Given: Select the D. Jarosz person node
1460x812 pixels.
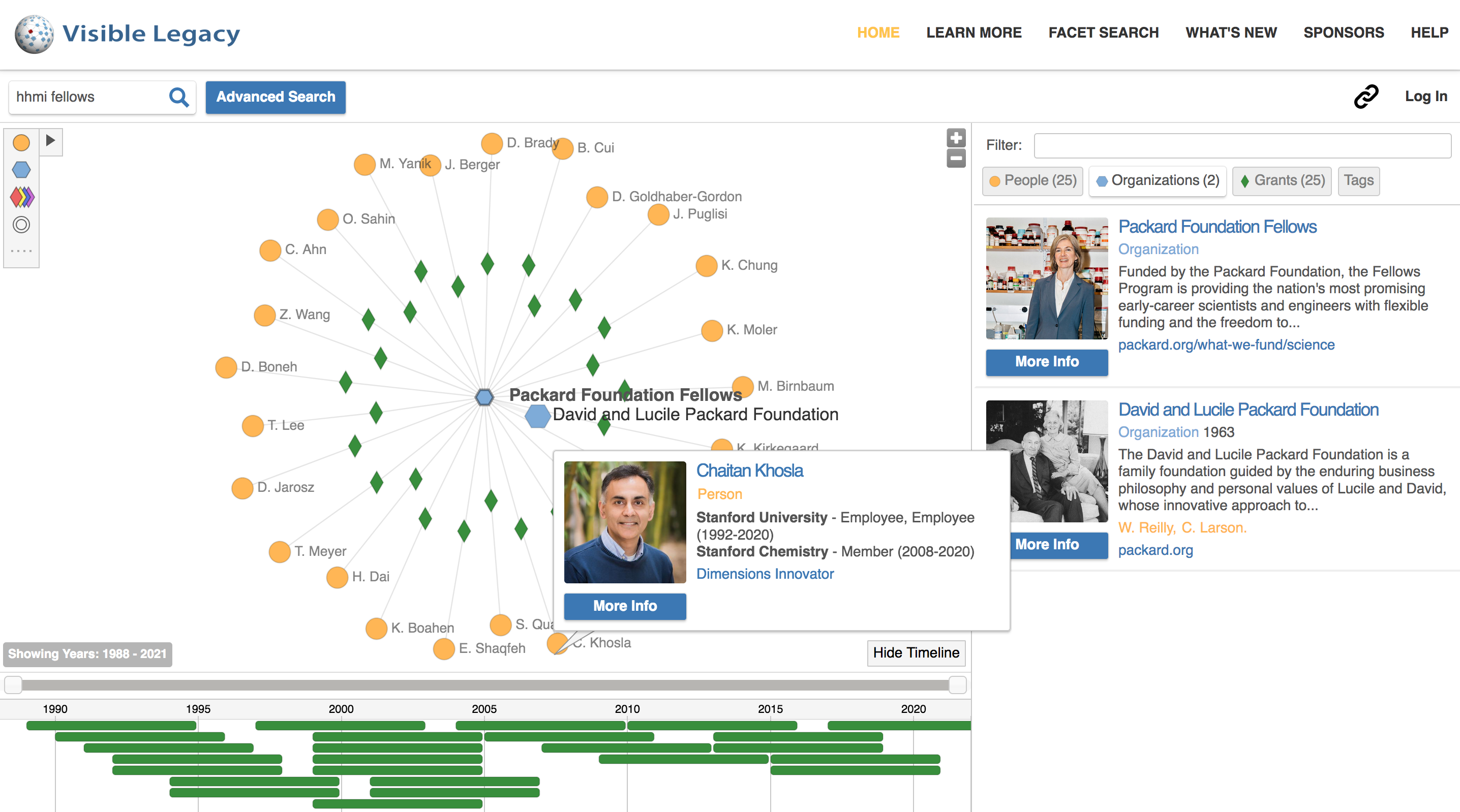Looking at the screenshot, I should tap(242, 488).
